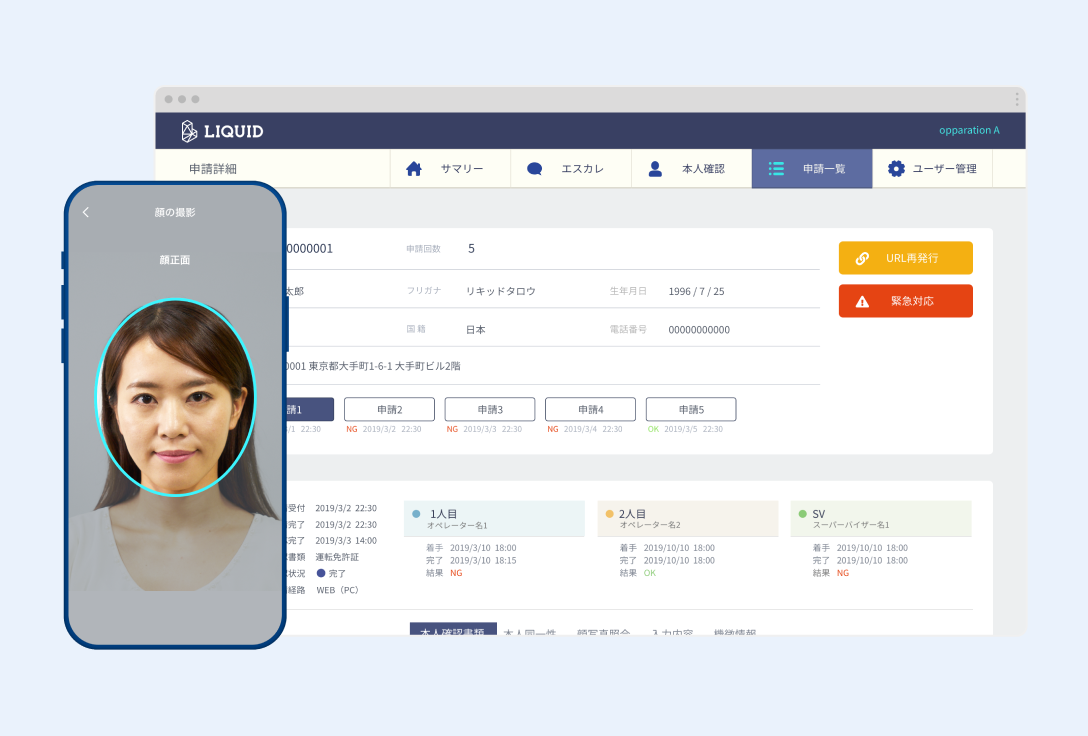Click the home icon beside サマリー
Viewport: 1088px width, 736px height.
414,169
